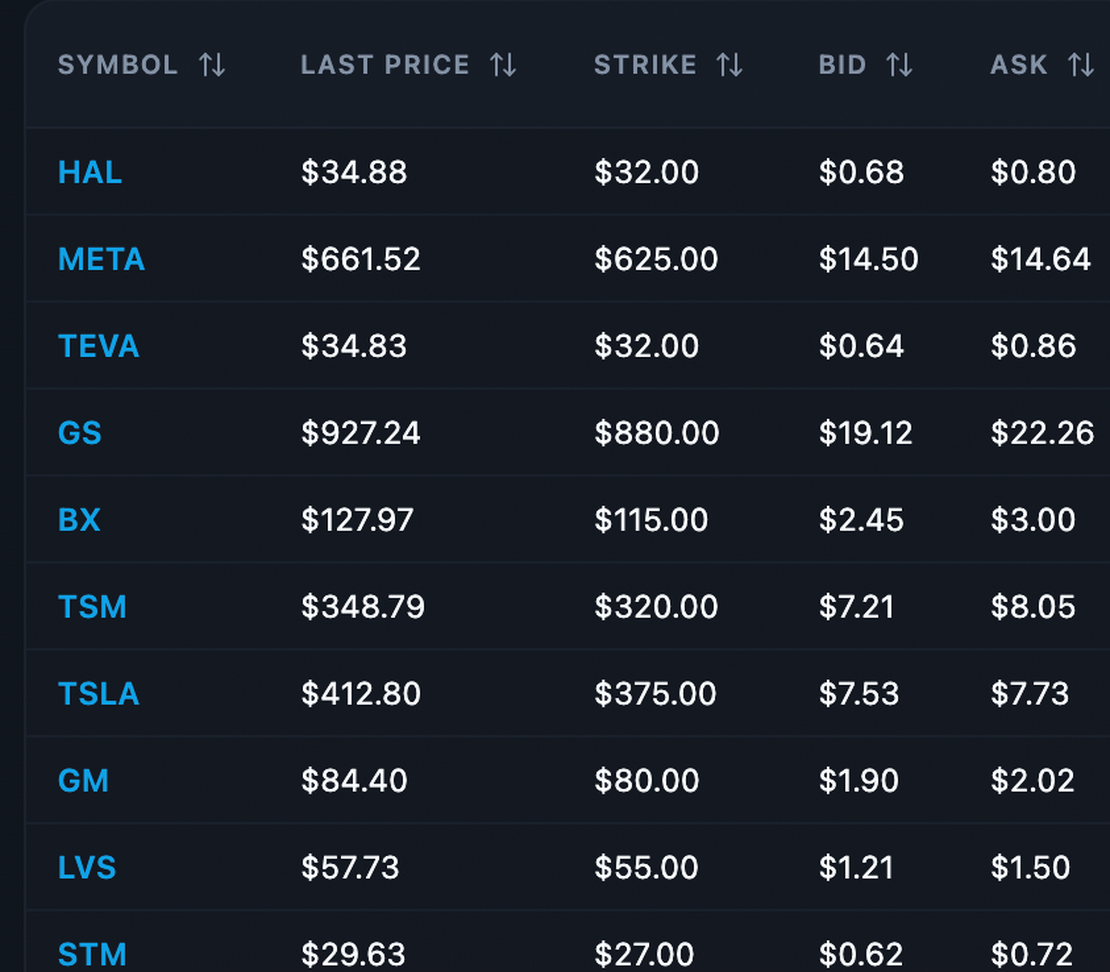The image size is (1110, 972).
Task: Click the GM ticker link
Action: point(84,781)
